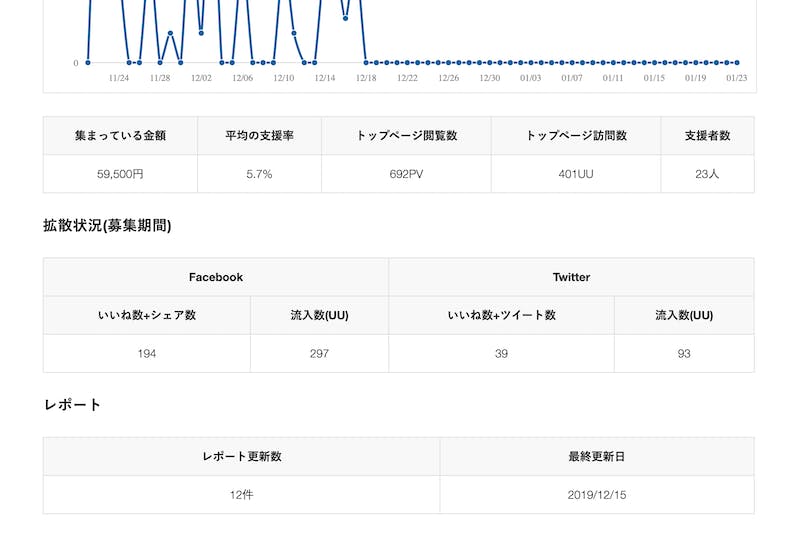
Task: Click the 01/23 date label on the chart axis
Action: point(737,78)
